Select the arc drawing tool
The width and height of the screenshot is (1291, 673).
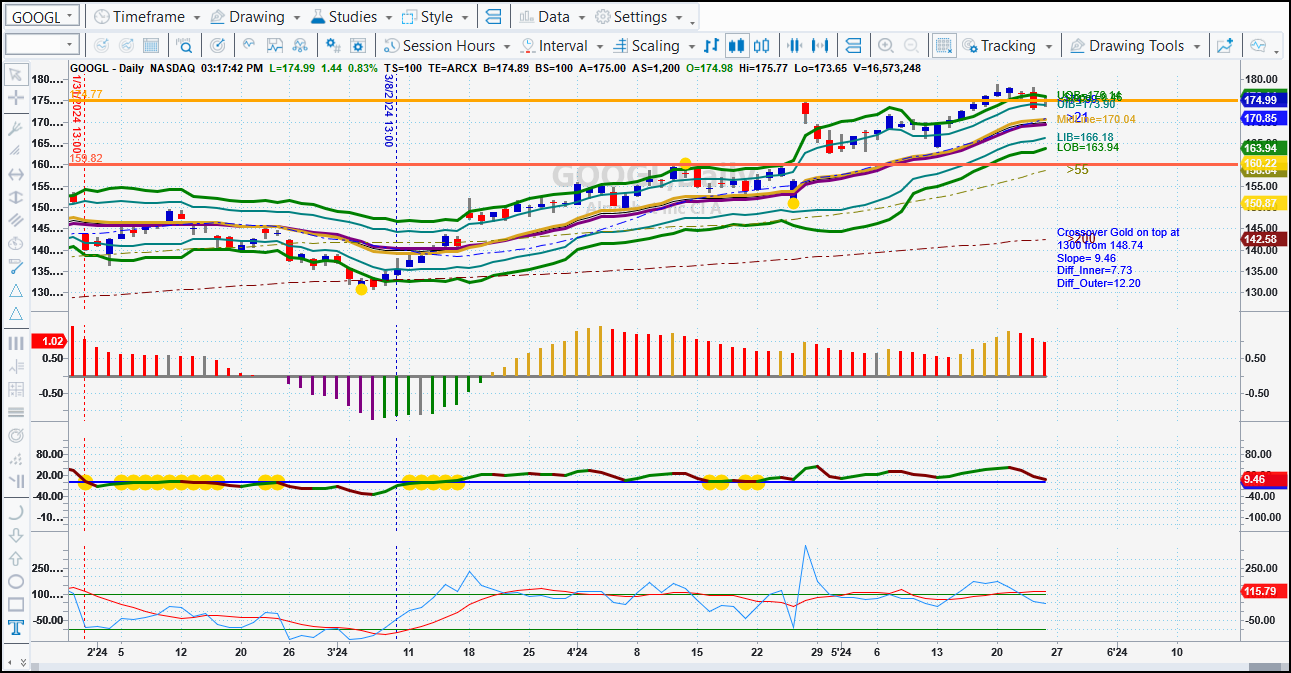[x=15, y=511]
